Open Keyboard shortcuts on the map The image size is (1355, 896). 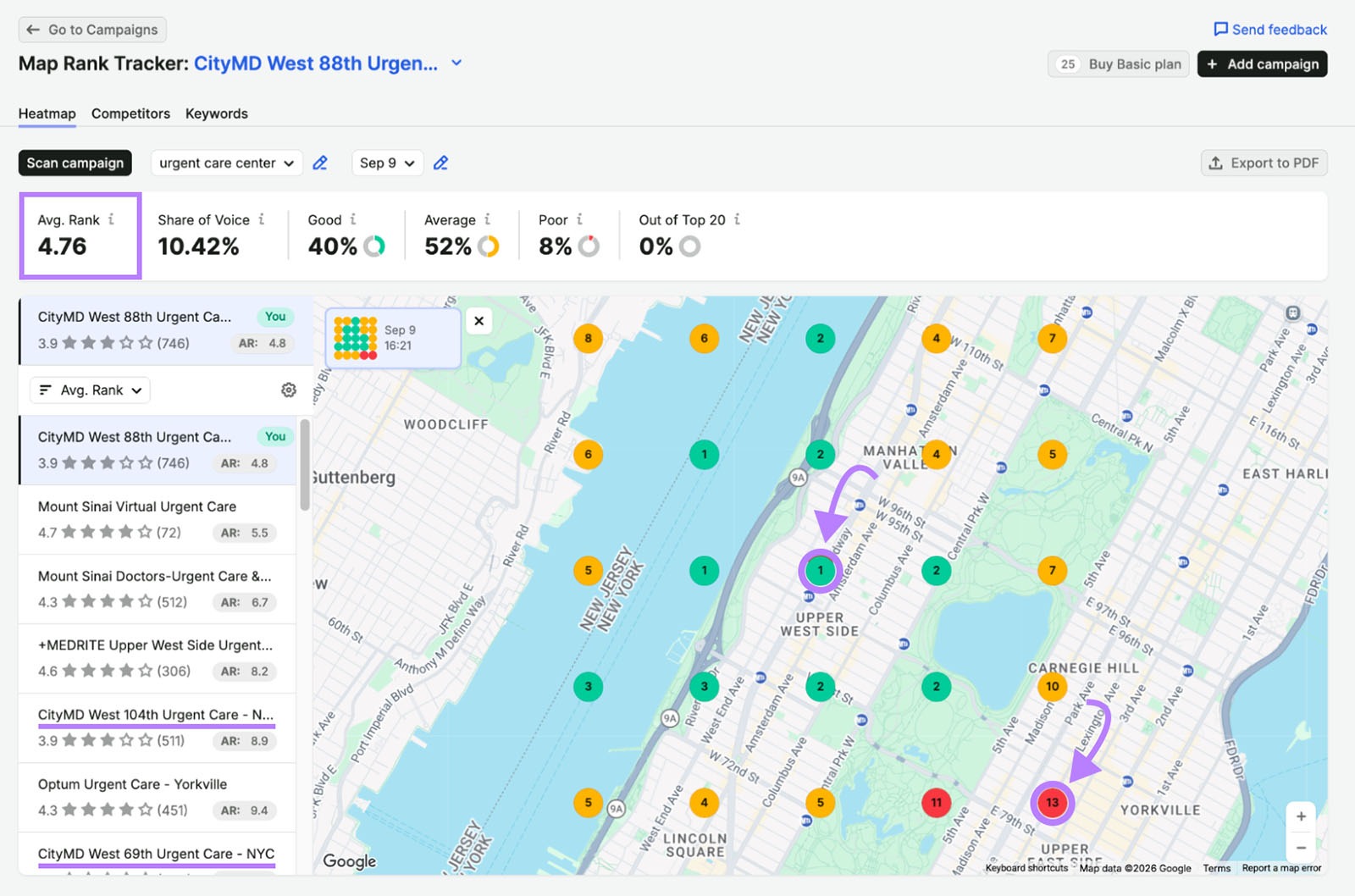1026,868
